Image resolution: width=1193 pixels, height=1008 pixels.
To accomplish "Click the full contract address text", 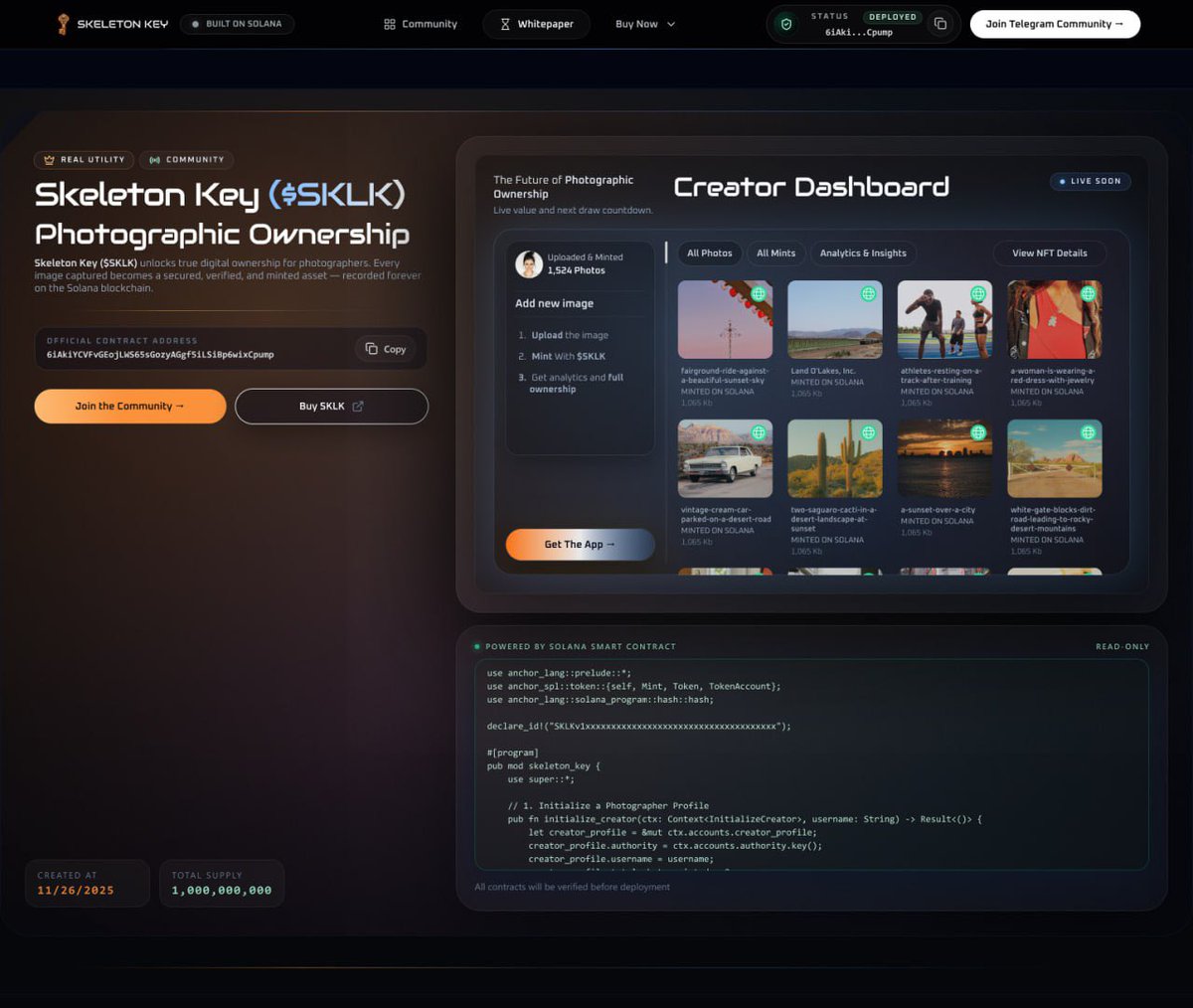I will tap(160, 355).
